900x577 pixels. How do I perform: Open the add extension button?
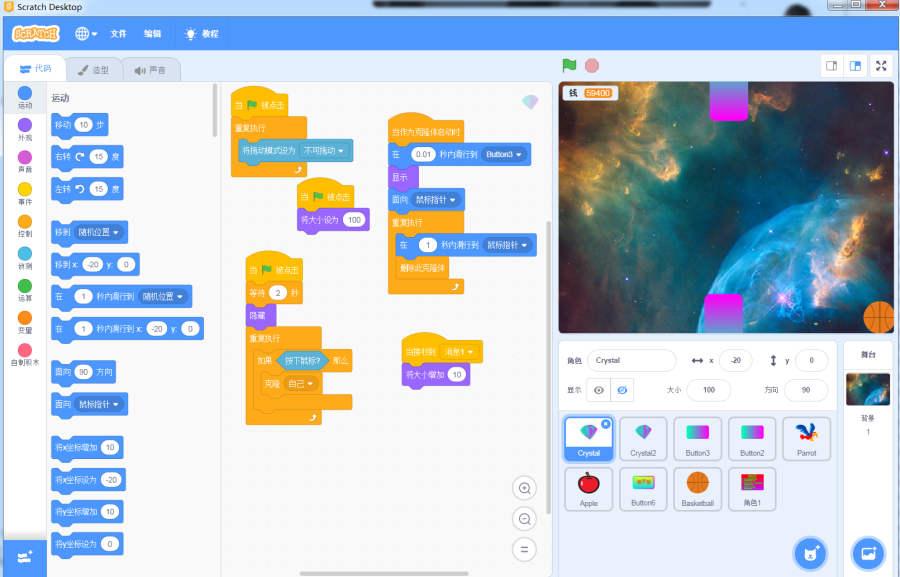click(x=25, y=557)
